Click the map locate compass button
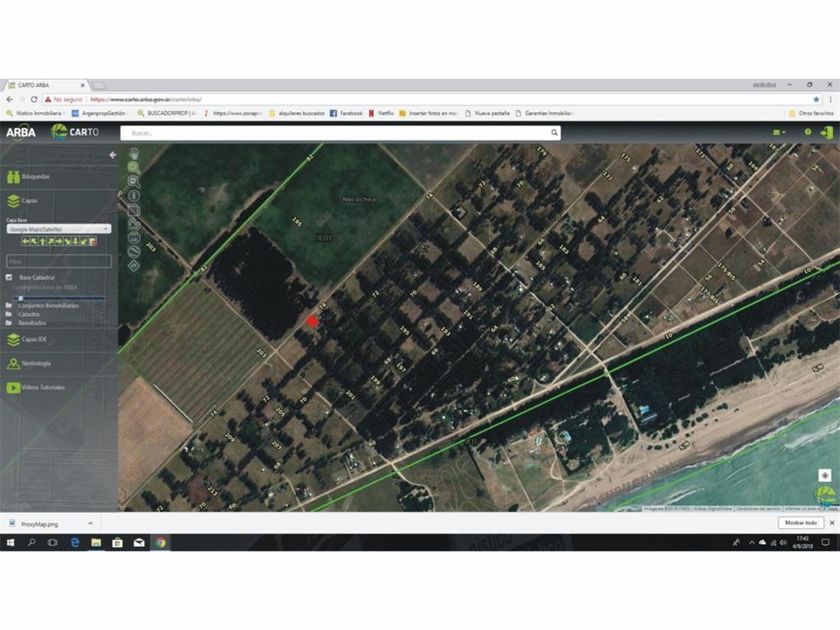Image resolution: width=840 pixels, height=630 pixels. click(825, 475)
